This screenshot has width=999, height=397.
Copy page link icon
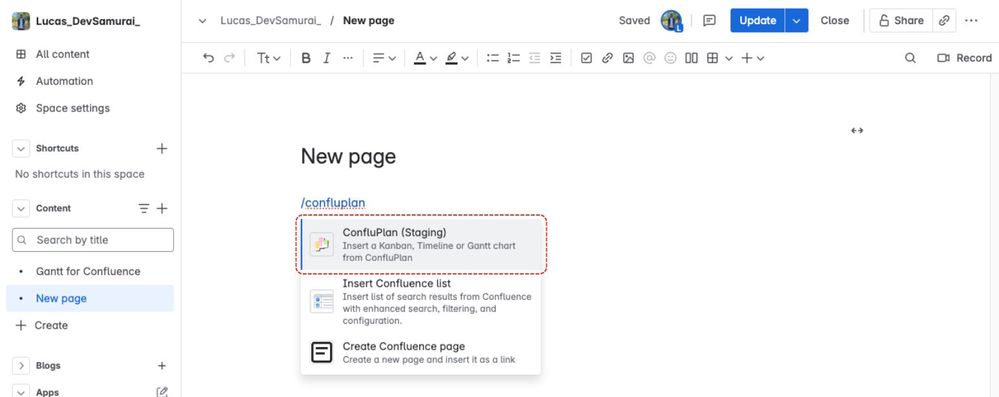[x=944, y=20]
